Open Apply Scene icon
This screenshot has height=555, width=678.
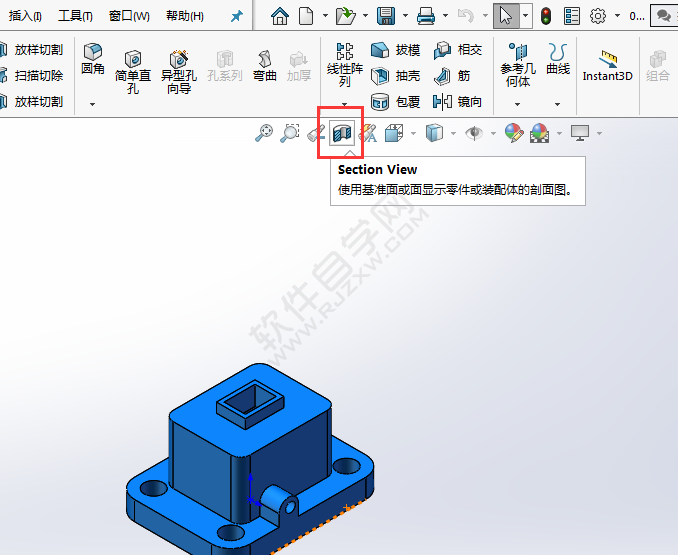pos(540,133)
